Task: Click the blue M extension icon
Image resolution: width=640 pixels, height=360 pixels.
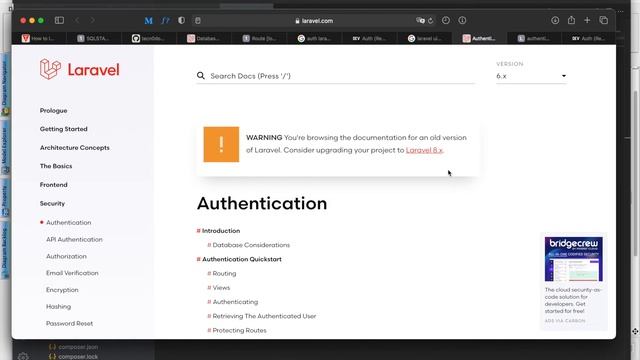Action: click(x=149, y=20)
